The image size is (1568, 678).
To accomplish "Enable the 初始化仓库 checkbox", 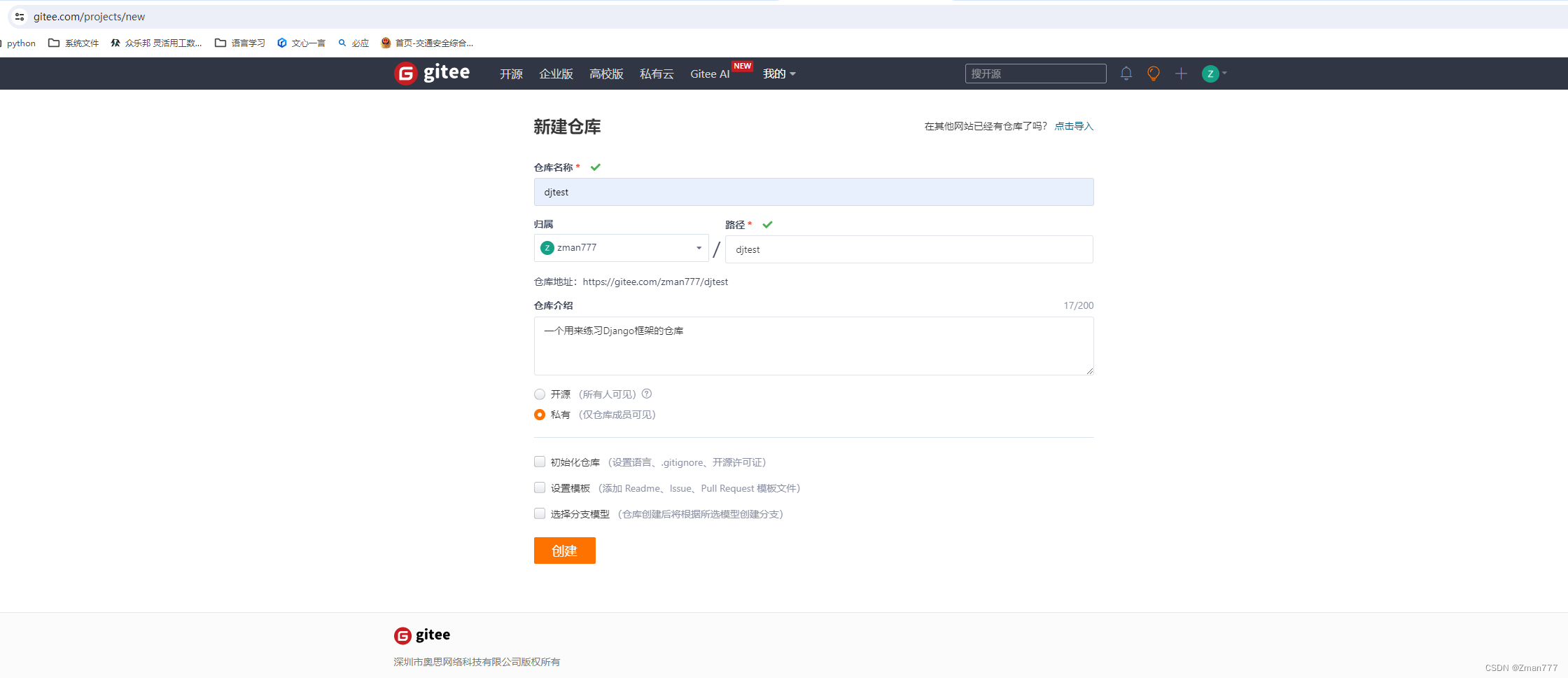I will click(539, 461).
